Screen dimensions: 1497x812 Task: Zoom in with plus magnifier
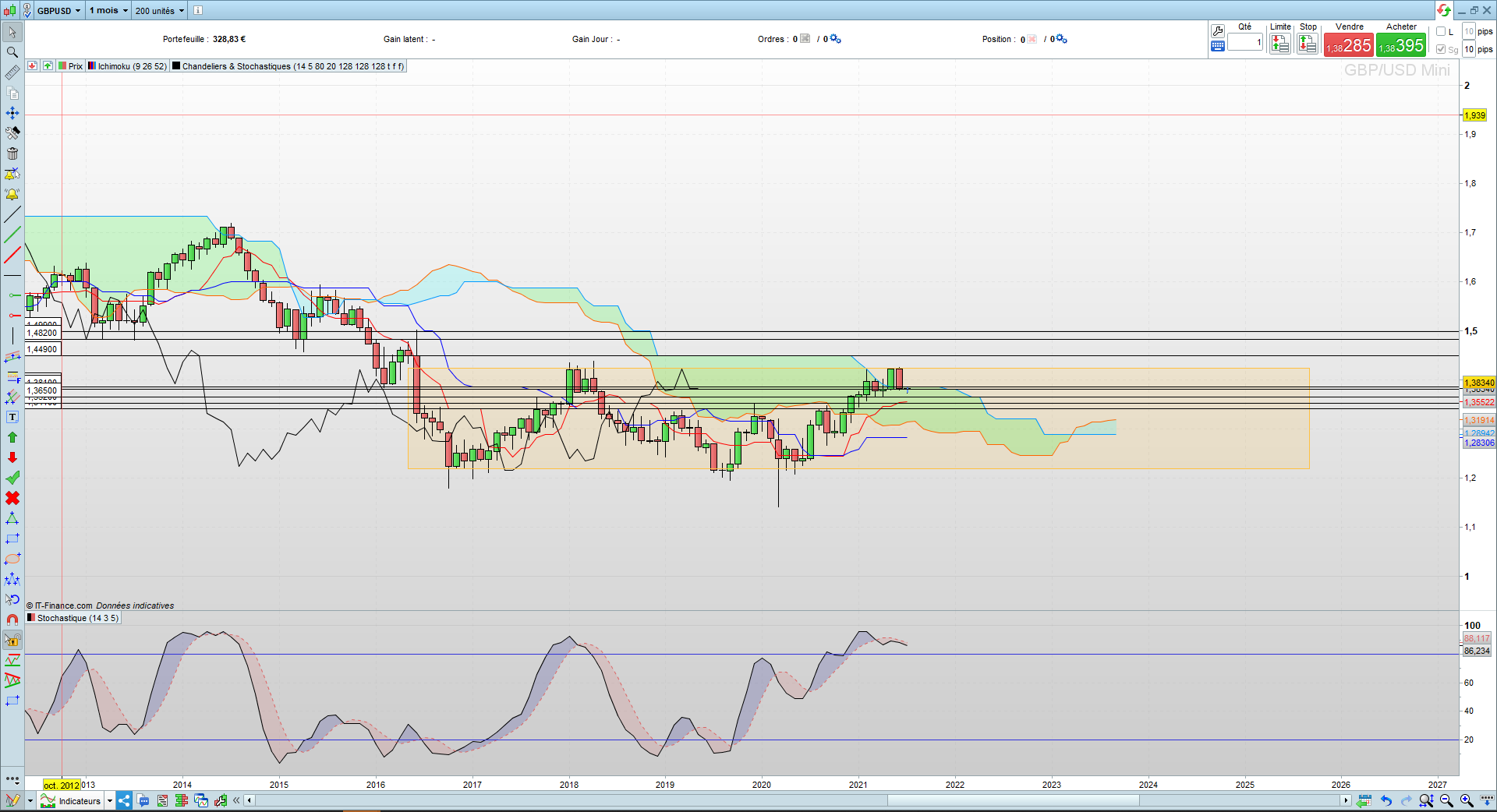[1467, 800]
